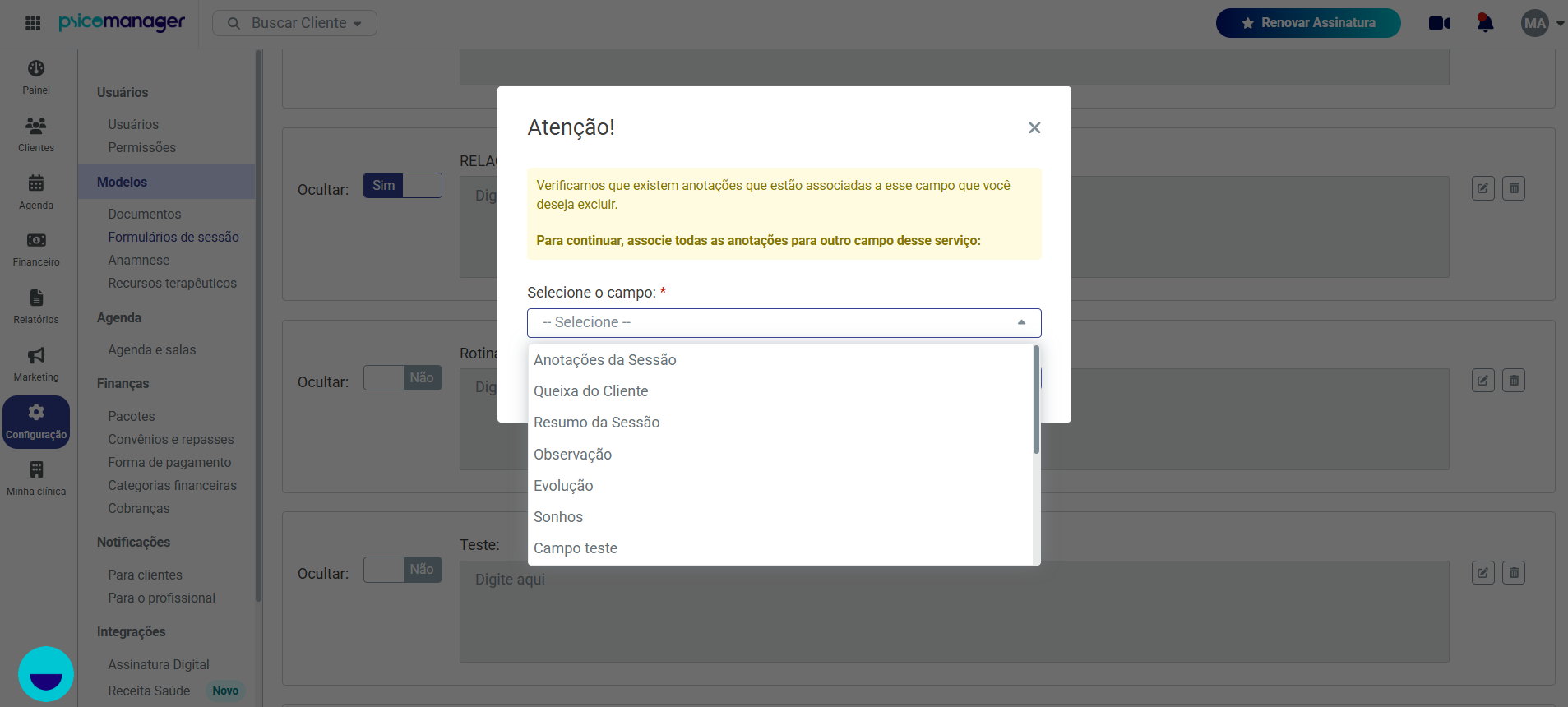Open Formulários de sessão link
This screenshot has height=707, width=1568.
[173, 237]
